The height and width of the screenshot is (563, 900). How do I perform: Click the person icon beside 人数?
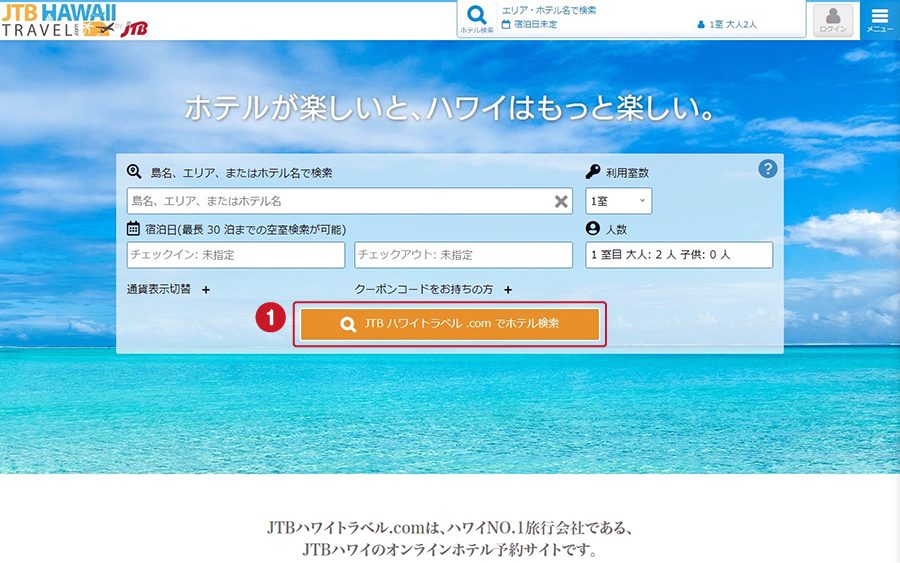[593, 228]
